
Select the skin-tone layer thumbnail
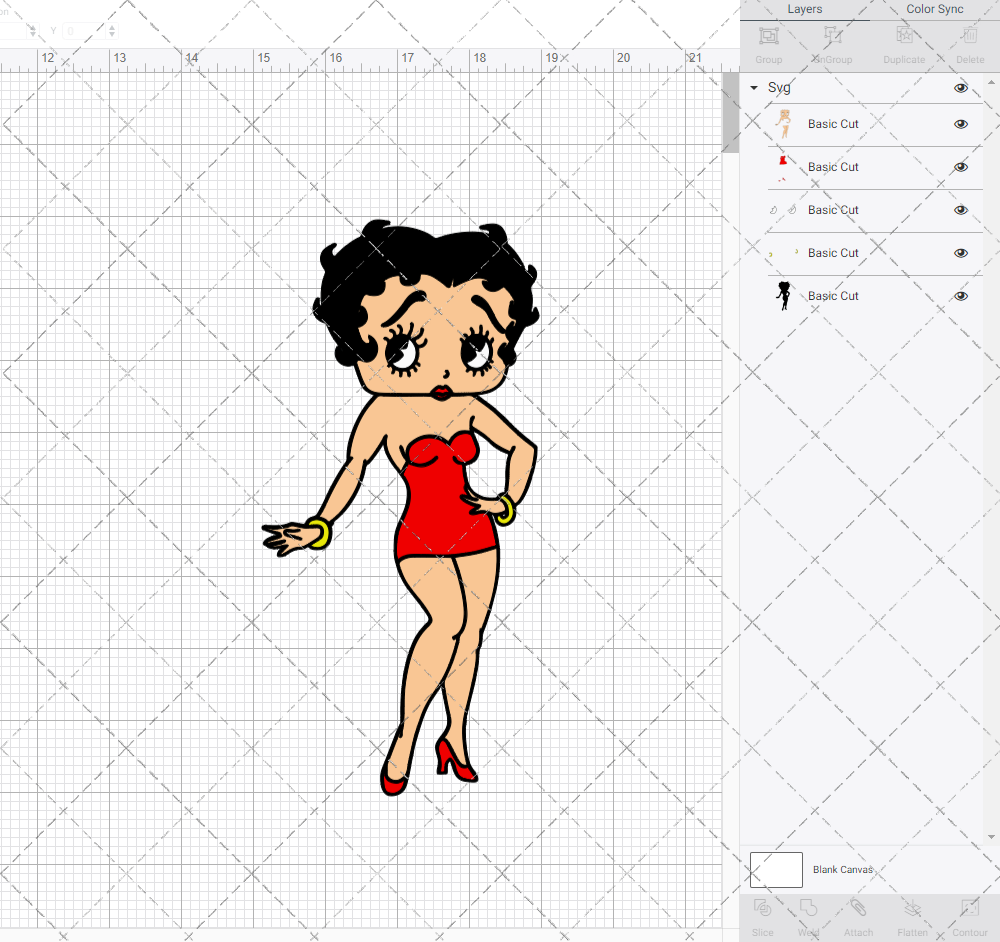[x=784, y=124]
